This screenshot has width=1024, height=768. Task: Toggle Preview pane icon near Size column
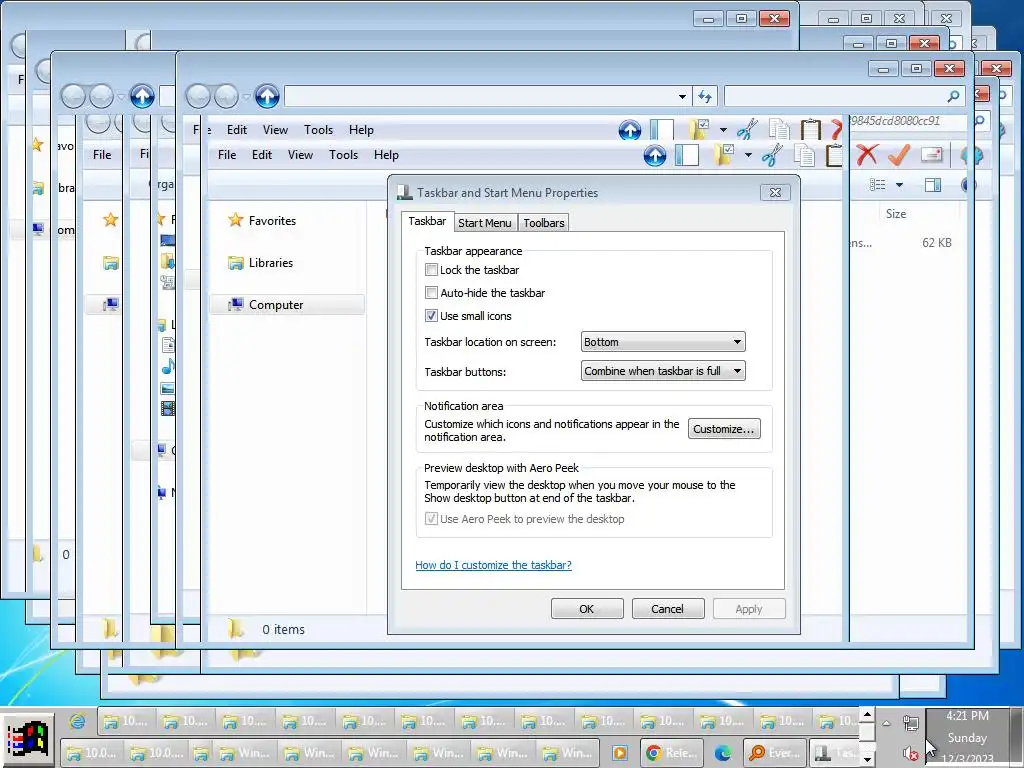933,185
